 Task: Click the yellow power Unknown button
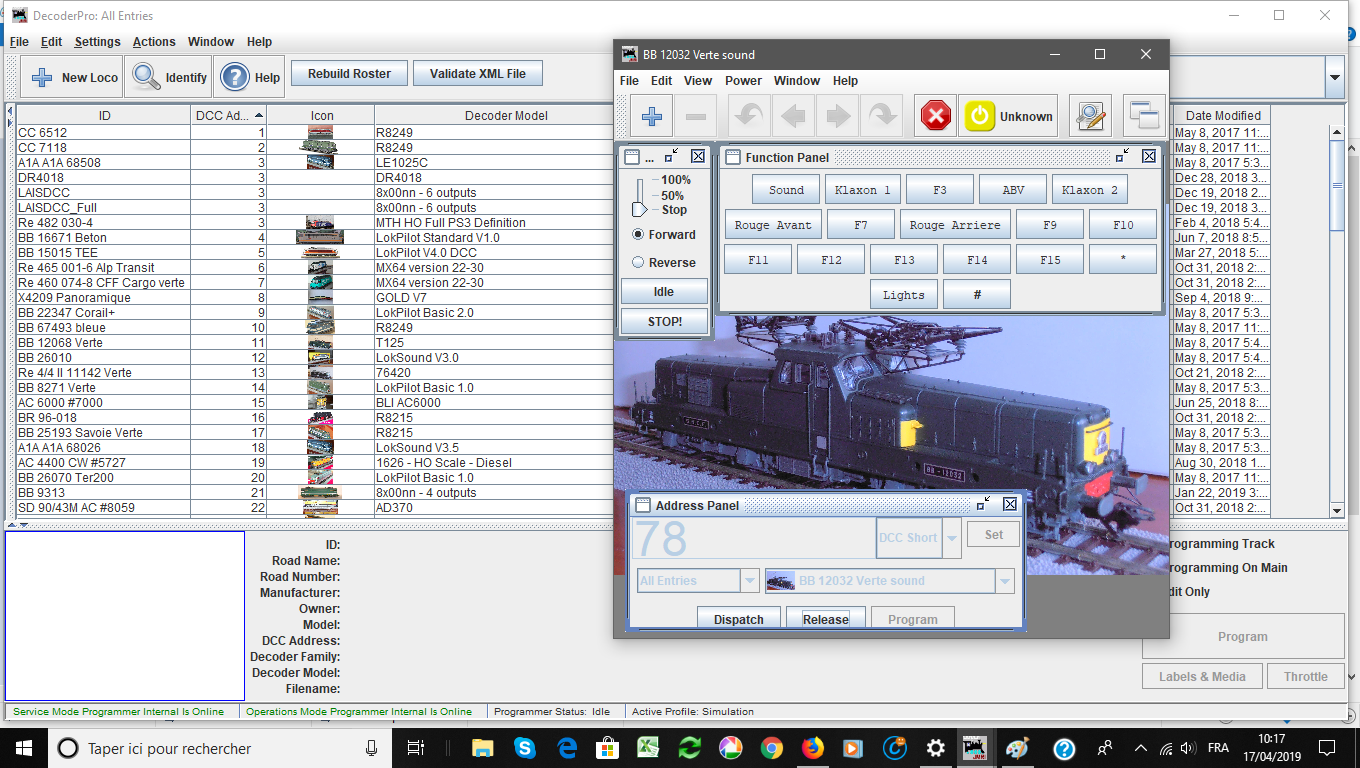coord(1008,116)
